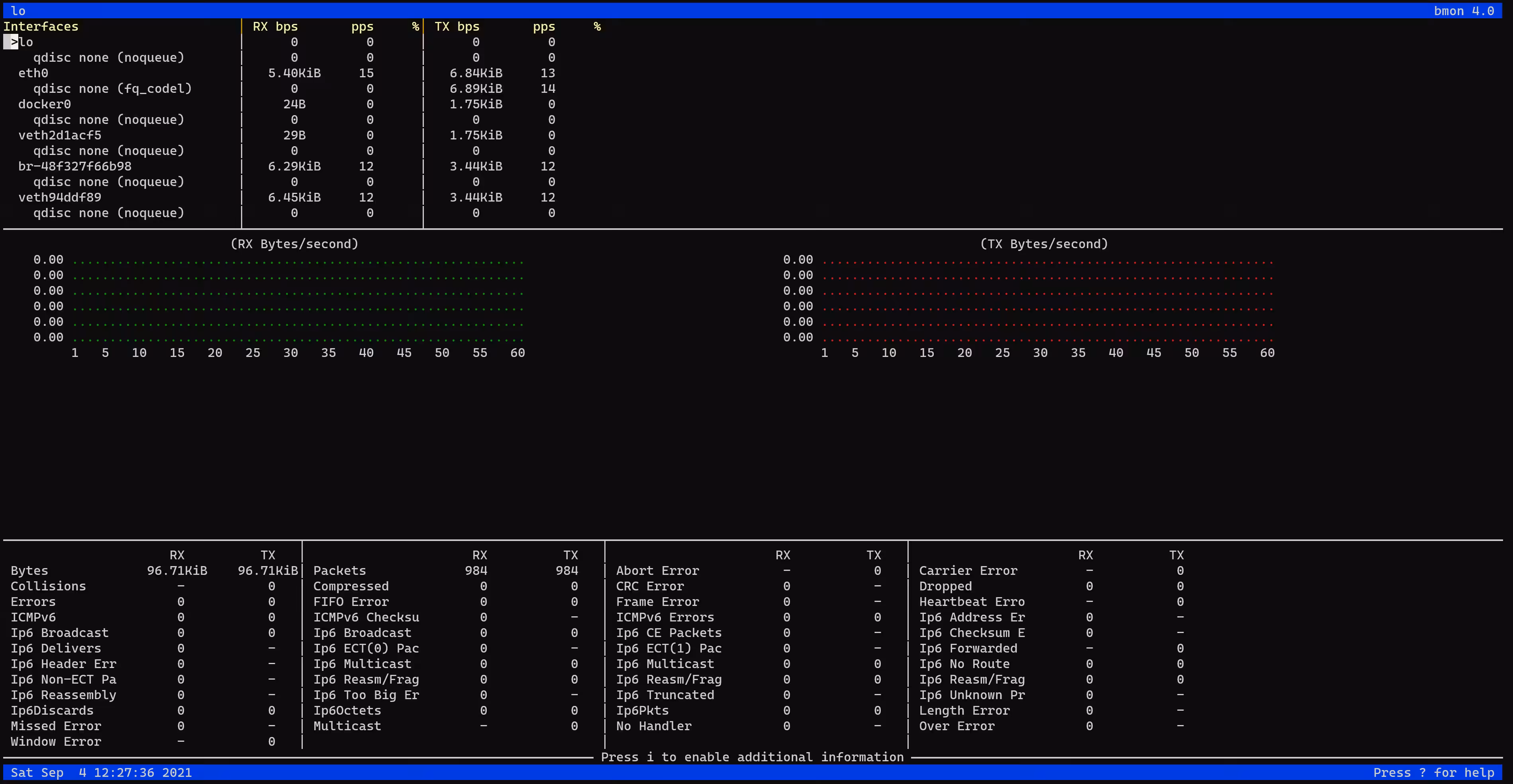Click veth94ddf89 RX value 6.45KiB
This screenshot has height=784, width=1513.
[x=294, y=198]
